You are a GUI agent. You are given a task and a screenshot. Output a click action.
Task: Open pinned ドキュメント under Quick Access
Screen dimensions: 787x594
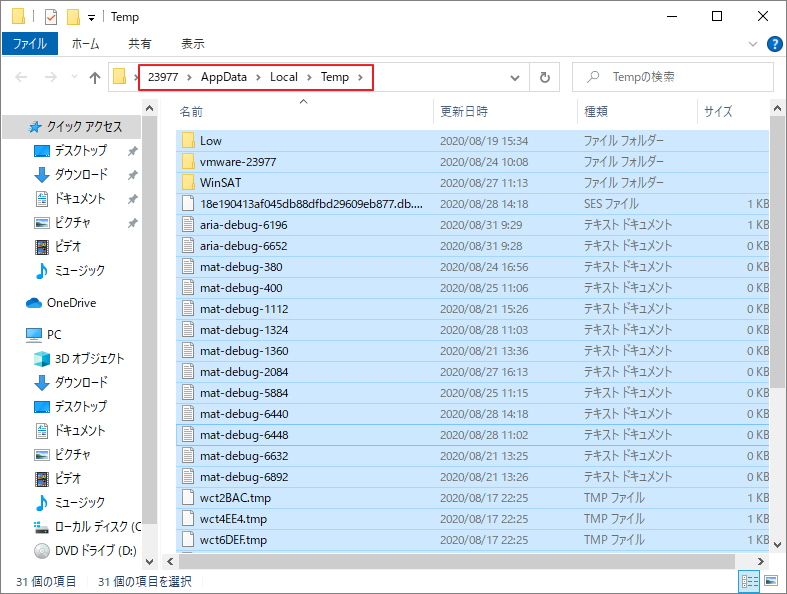pyautogui.click(x=80, y=199)
